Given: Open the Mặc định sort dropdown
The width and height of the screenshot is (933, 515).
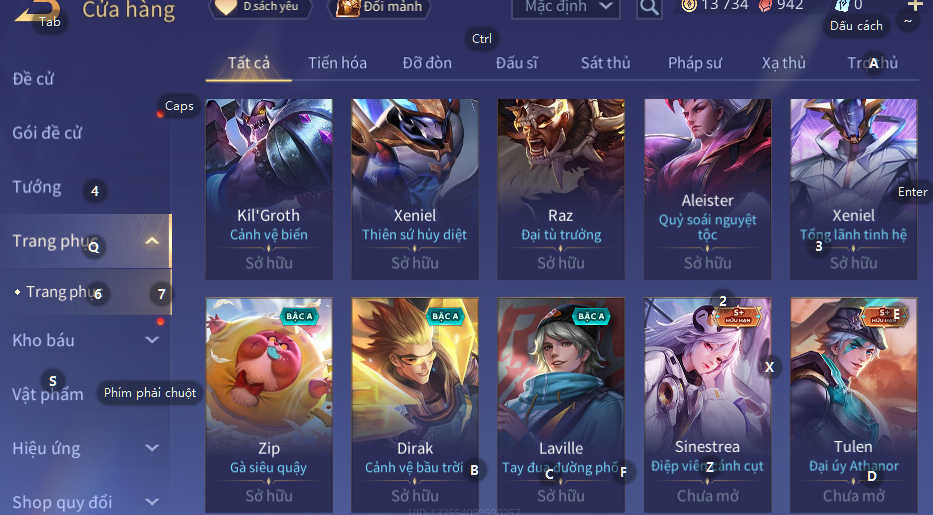Looking at the screenshot, I should pyautogui.click(x=566, y=8).
